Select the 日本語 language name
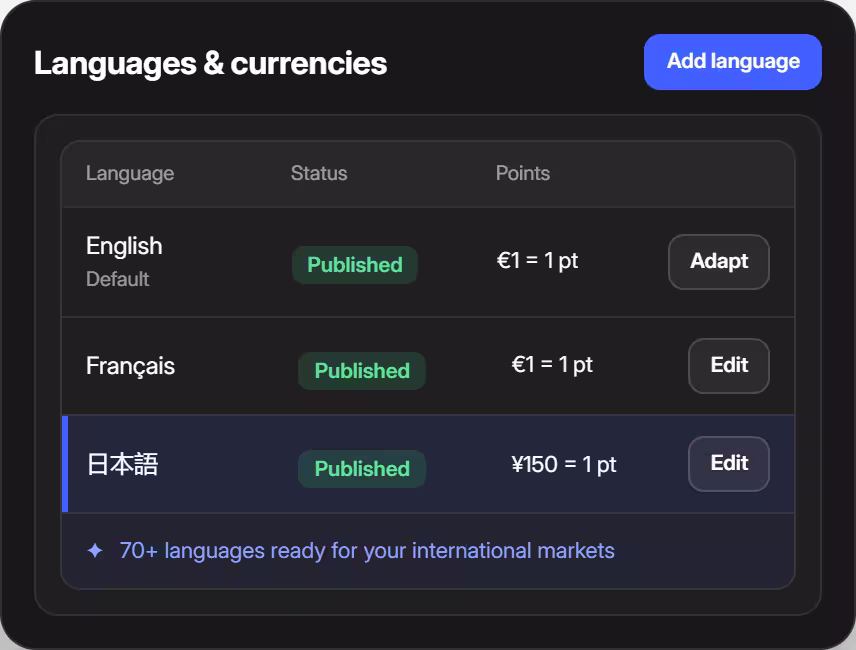Viewport: 856px width, 650px height. click(x=122, y=464)
